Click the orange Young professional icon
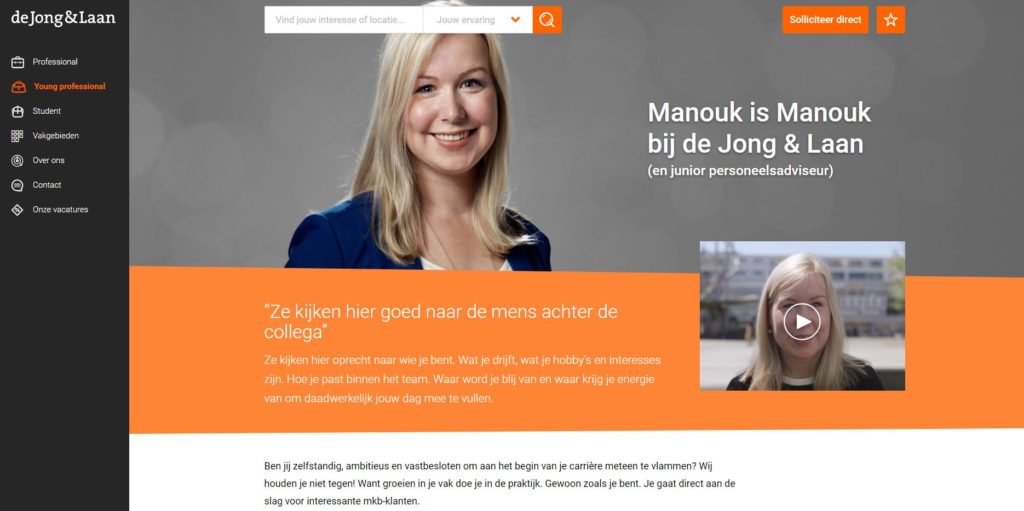Viewport: 1024px width, 511px height. click(18, 87)
